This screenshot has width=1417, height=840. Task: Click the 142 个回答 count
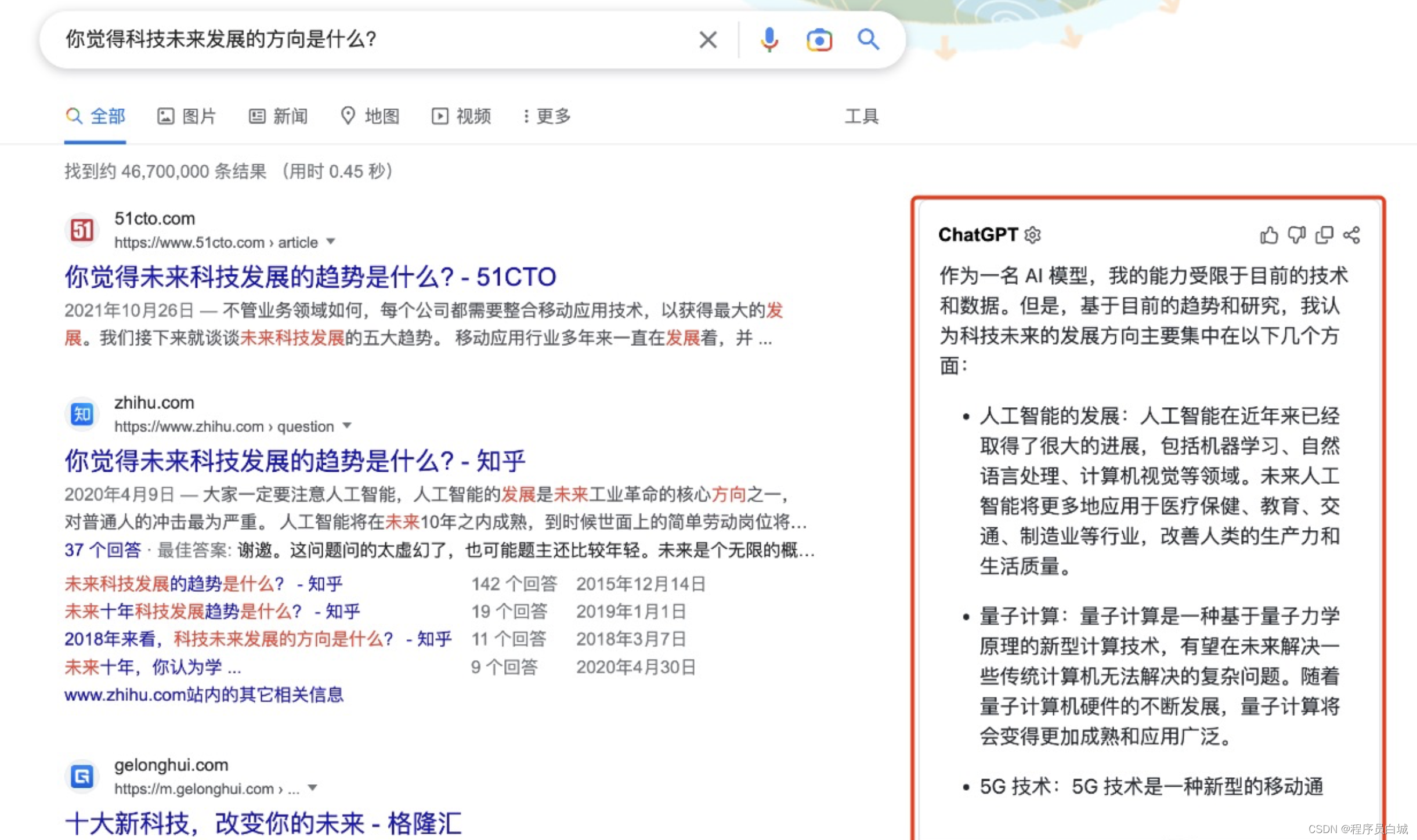tap(514, 584)
